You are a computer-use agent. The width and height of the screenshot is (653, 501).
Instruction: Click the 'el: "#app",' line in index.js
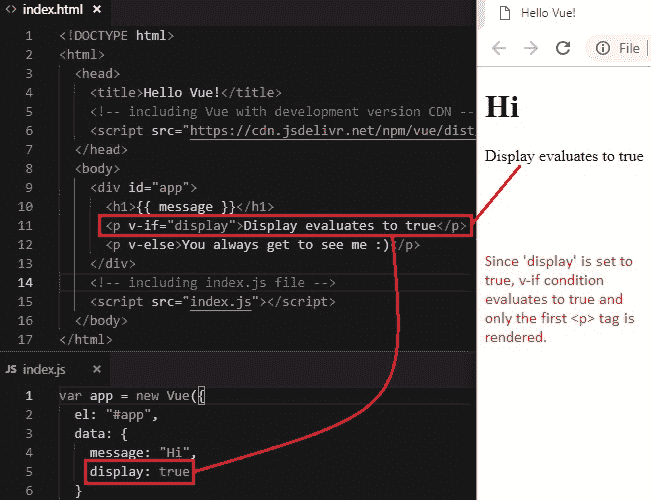pyautogui.click(x=116, y=415)
